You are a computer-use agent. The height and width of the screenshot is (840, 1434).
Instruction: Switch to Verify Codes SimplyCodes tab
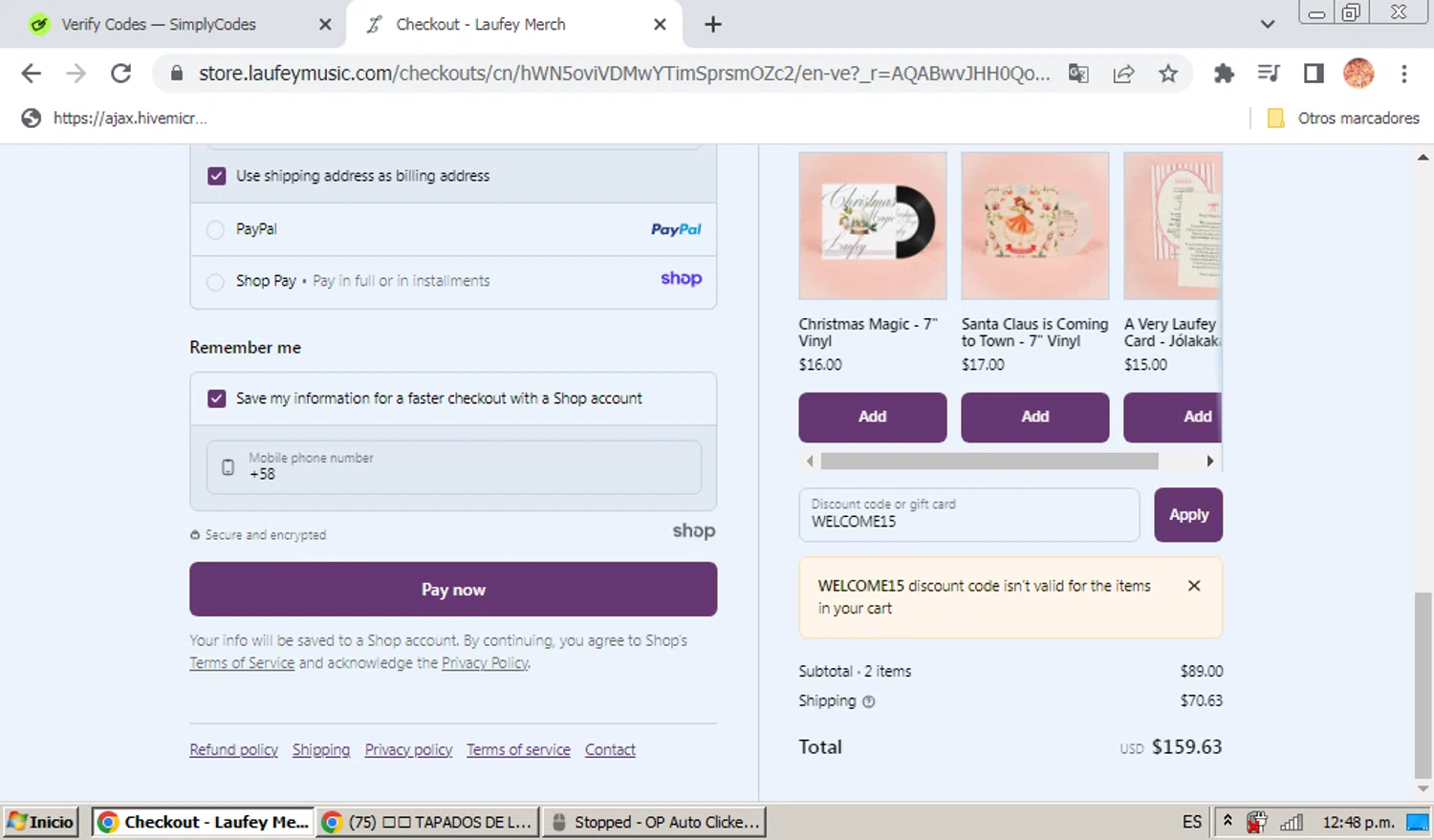point(172,25)
